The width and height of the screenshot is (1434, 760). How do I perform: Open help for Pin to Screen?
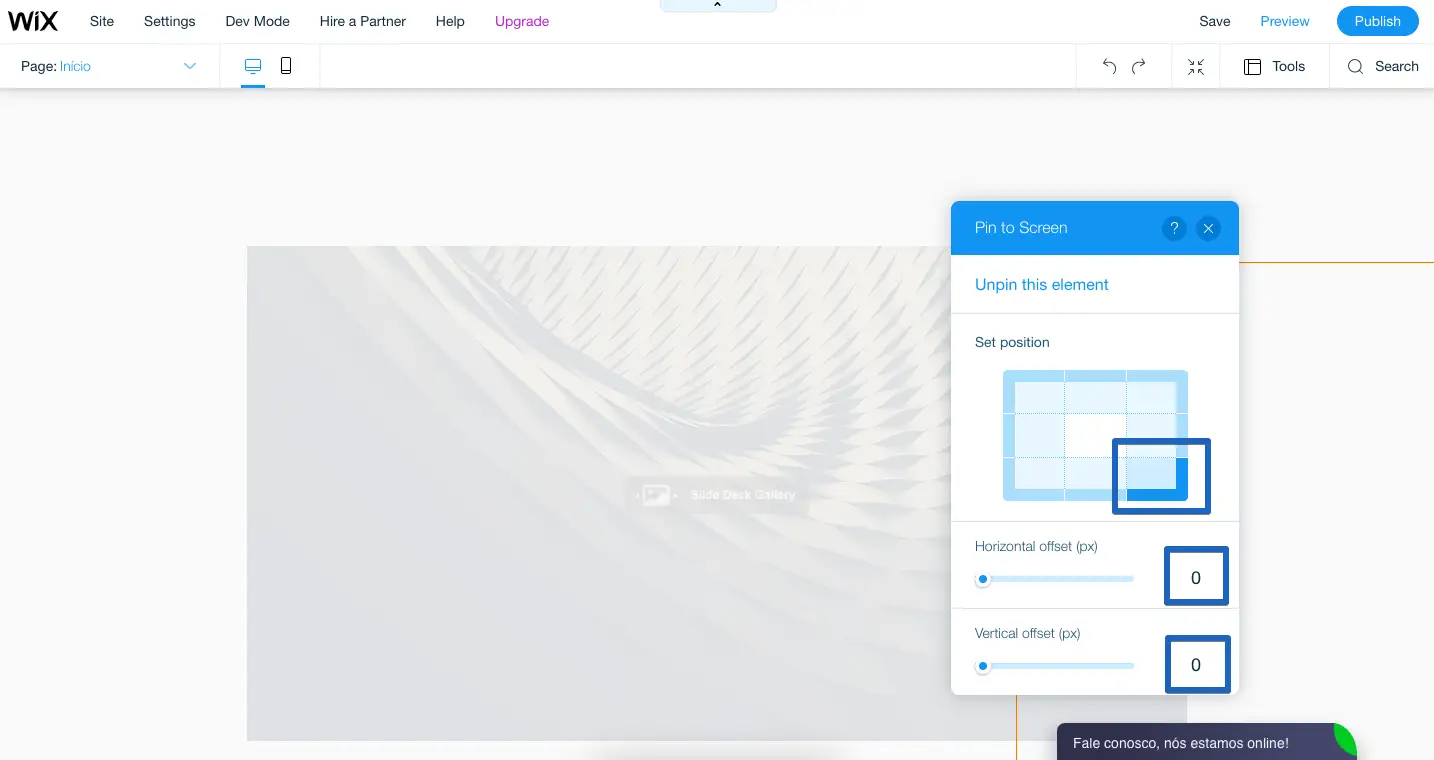coord(1174,228)
